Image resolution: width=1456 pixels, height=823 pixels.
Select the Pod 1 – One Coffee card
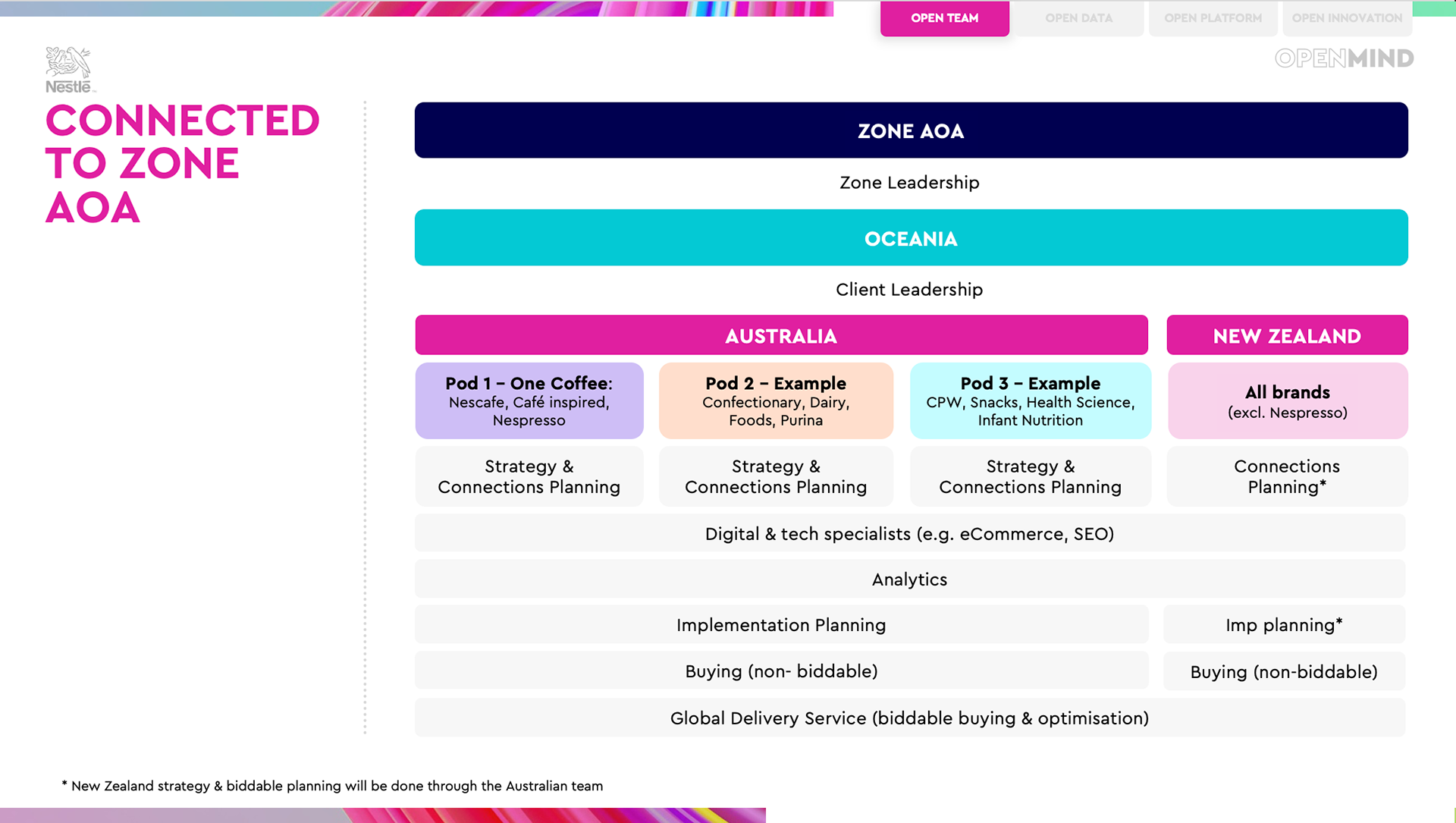(x=529, y=401)
